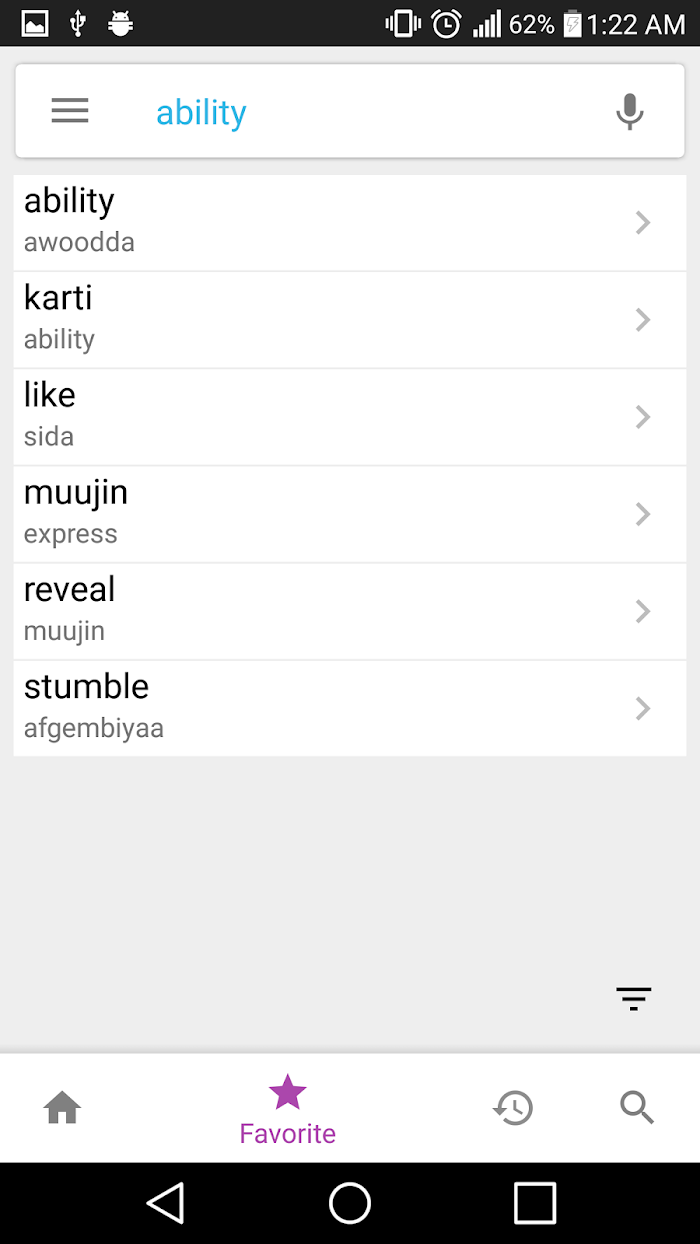Open the 'reveal – muujin' entry
This screenshot has height=1244, width=700.
coord(350,611)
